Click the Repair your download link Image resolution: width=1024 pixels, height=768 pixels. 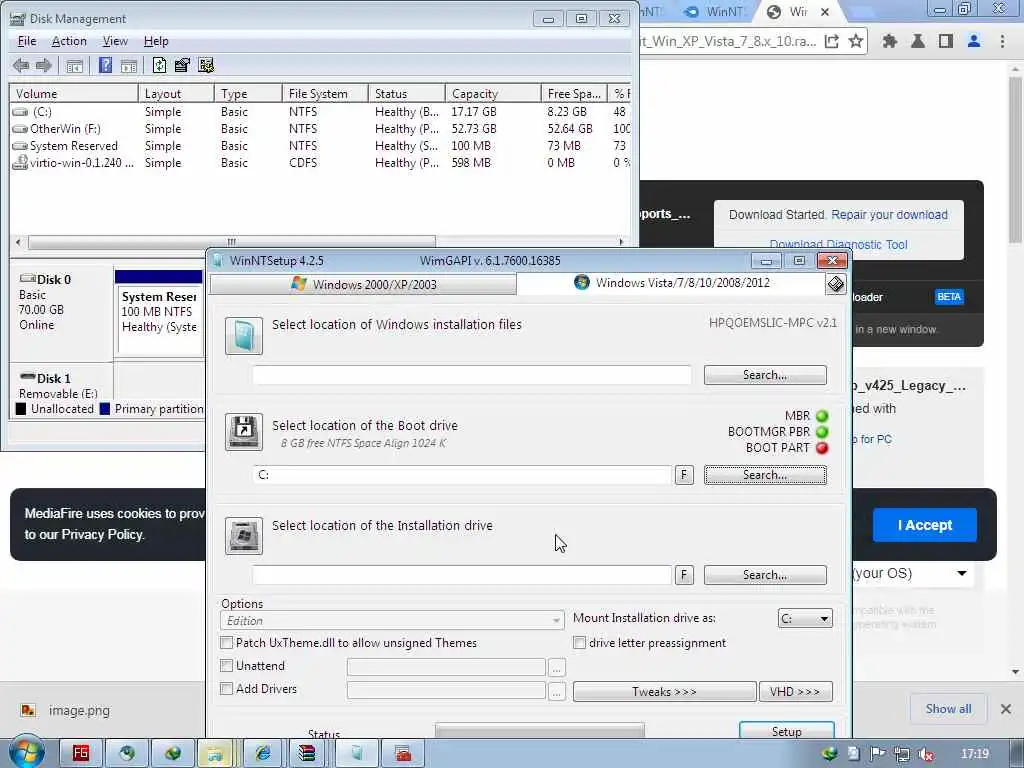click(889, 215)
